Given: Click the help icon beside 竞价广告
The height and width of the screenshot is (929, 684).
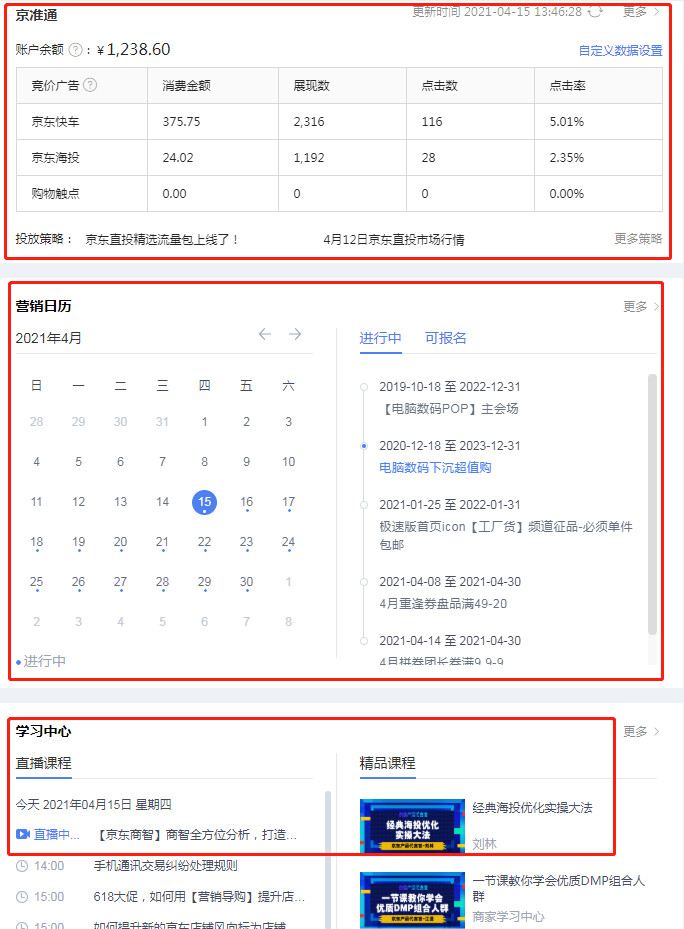Looking at the screenshot, I should point(90,85).
